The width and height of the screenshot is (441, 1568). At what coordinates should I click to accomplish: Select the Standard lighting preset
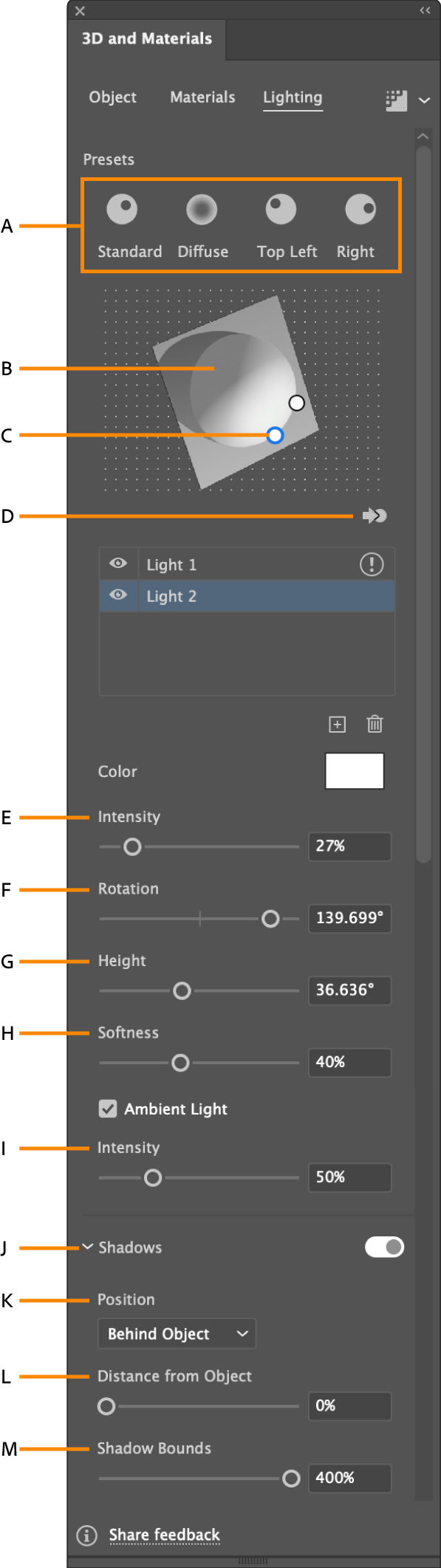click(x=123, y=210)
